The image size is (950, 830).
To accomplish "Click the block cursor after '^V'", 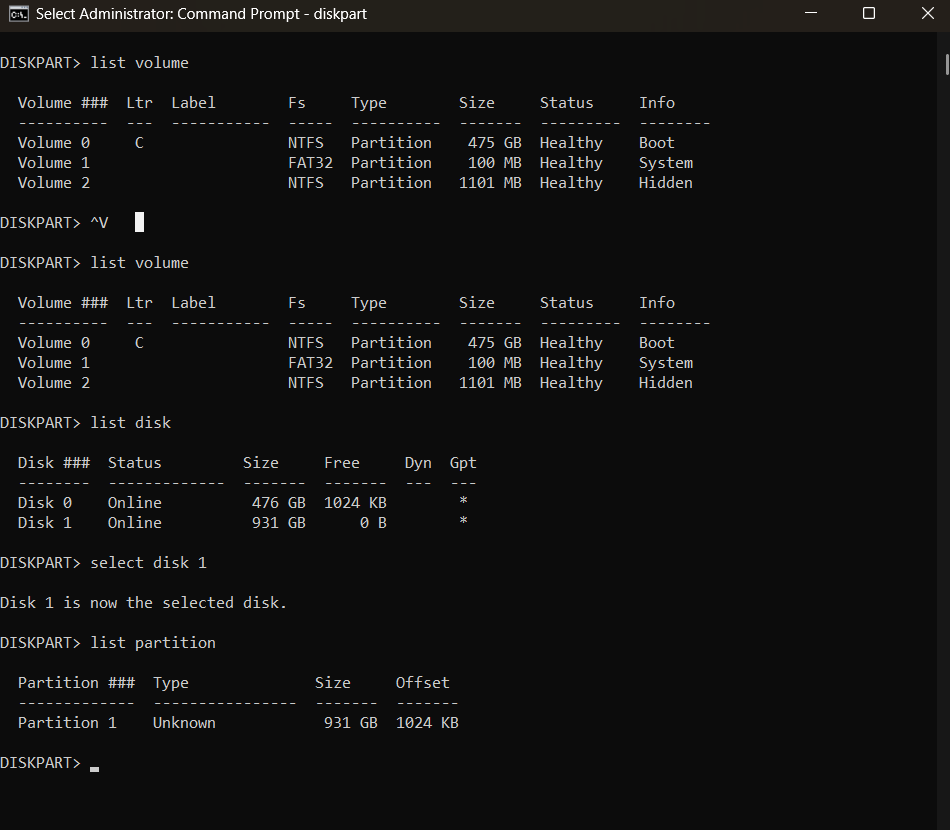I will [x=139, y=222].
